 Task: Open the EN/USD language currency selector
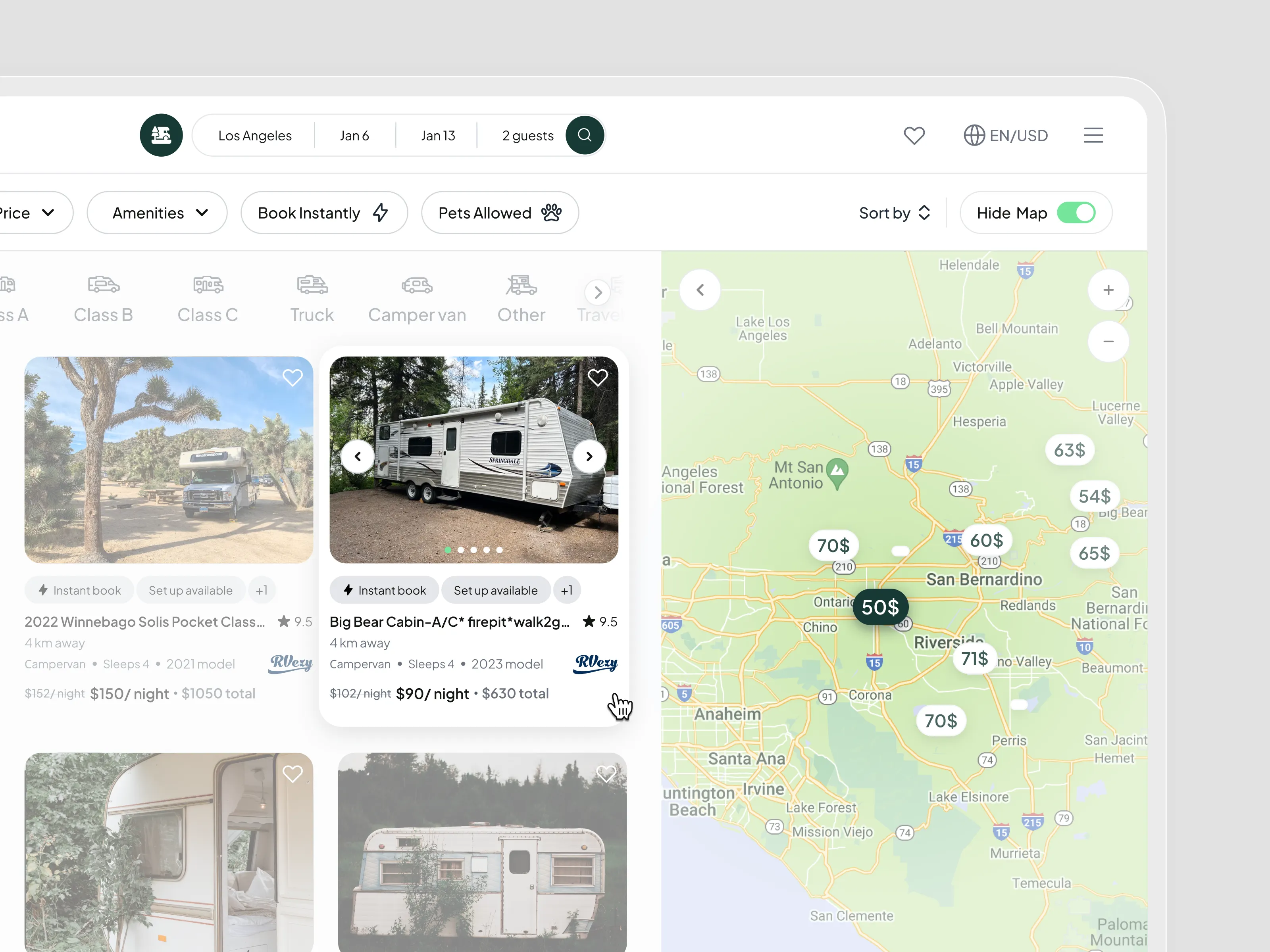[x=1006, y=135]
